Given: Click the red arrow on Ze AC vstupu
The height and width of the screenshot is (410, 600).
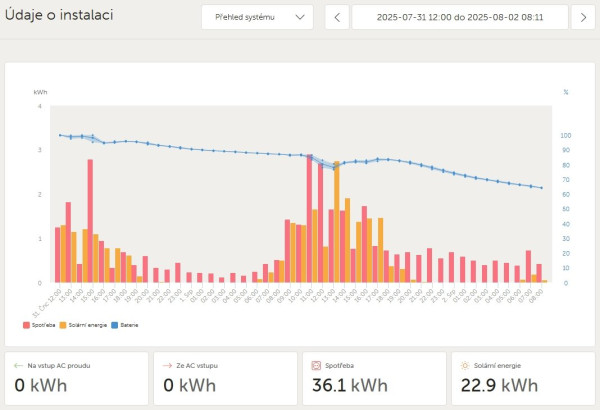Looking at the screenshot, I should pos(167,366).
